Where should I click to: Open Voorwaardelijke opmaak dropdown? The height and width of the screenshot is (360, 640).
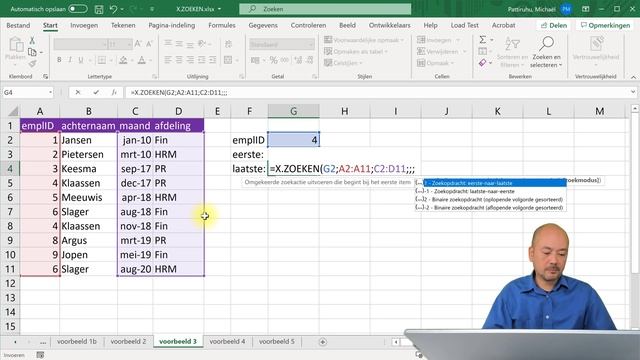click(364, 40)
